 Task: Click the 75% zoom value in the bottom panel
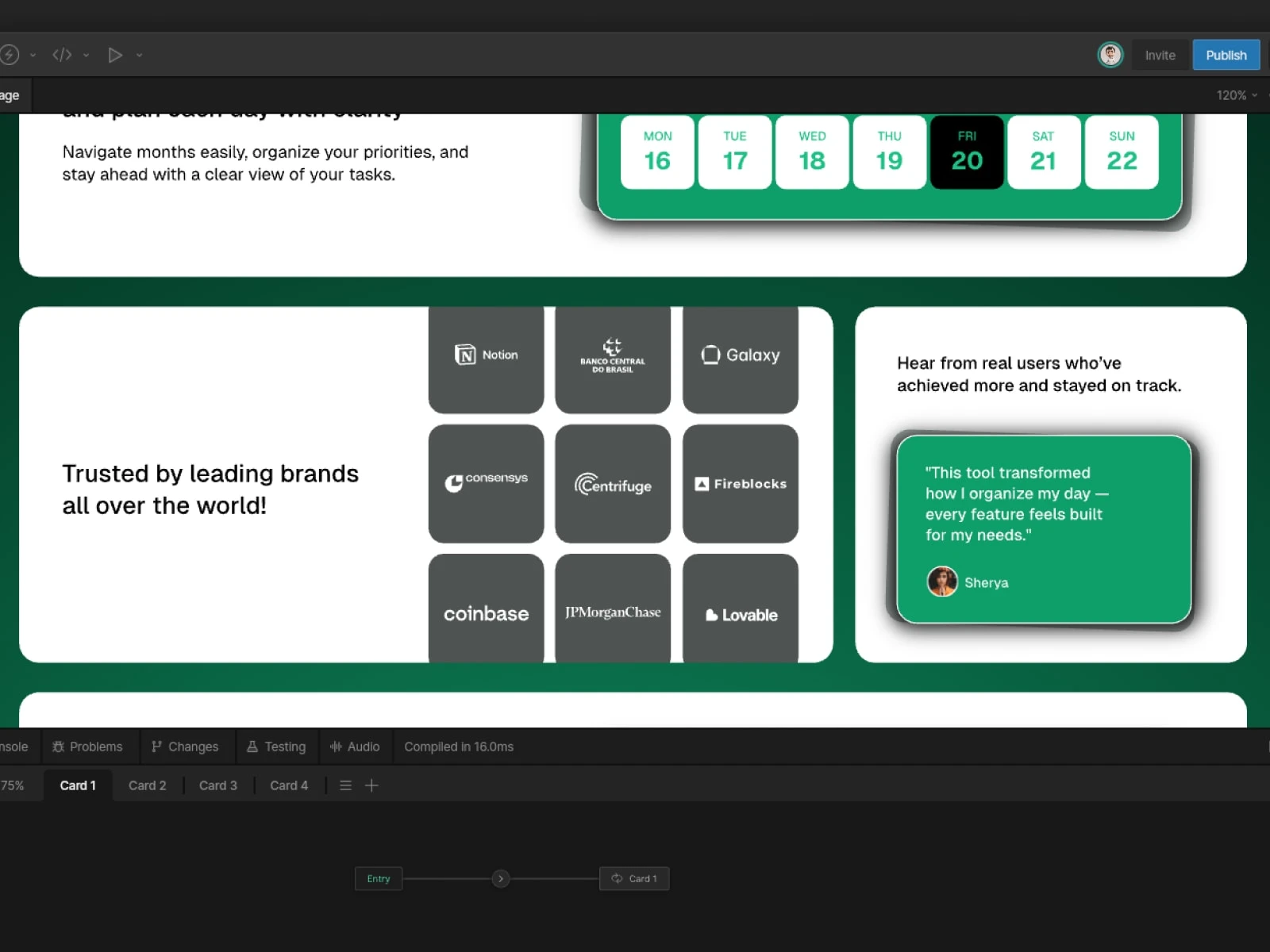pyautogui.click(x=12, y=785)
